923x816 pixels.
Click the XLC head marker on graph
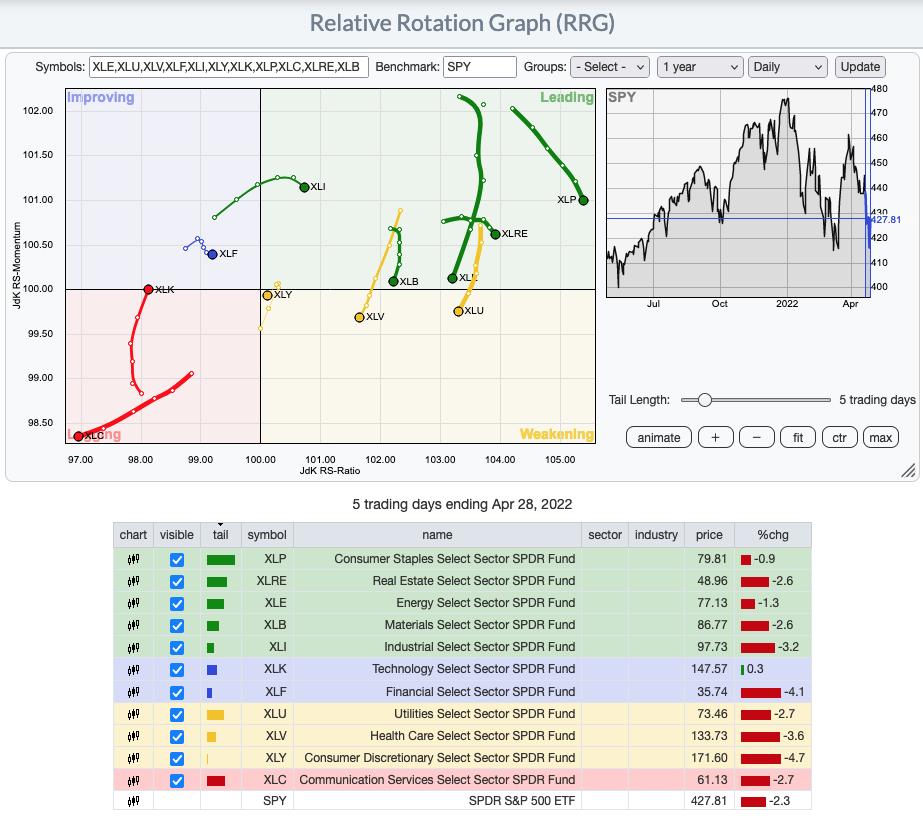point(78,436)
